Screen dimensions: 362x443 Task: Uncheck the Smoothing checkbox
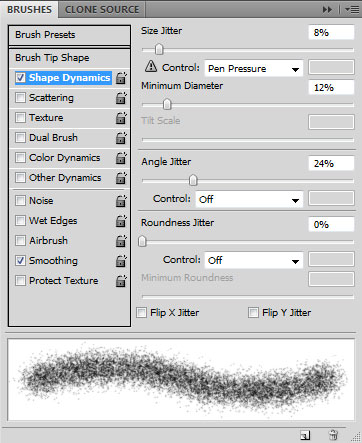point(20,261)
